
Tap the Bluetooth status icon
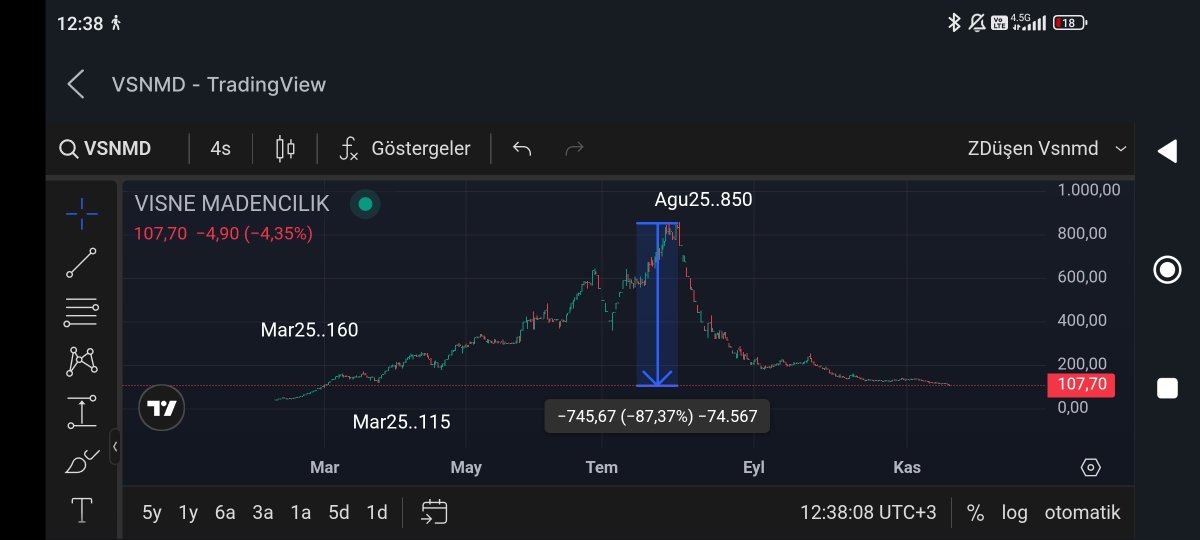[x=954, y=22]
